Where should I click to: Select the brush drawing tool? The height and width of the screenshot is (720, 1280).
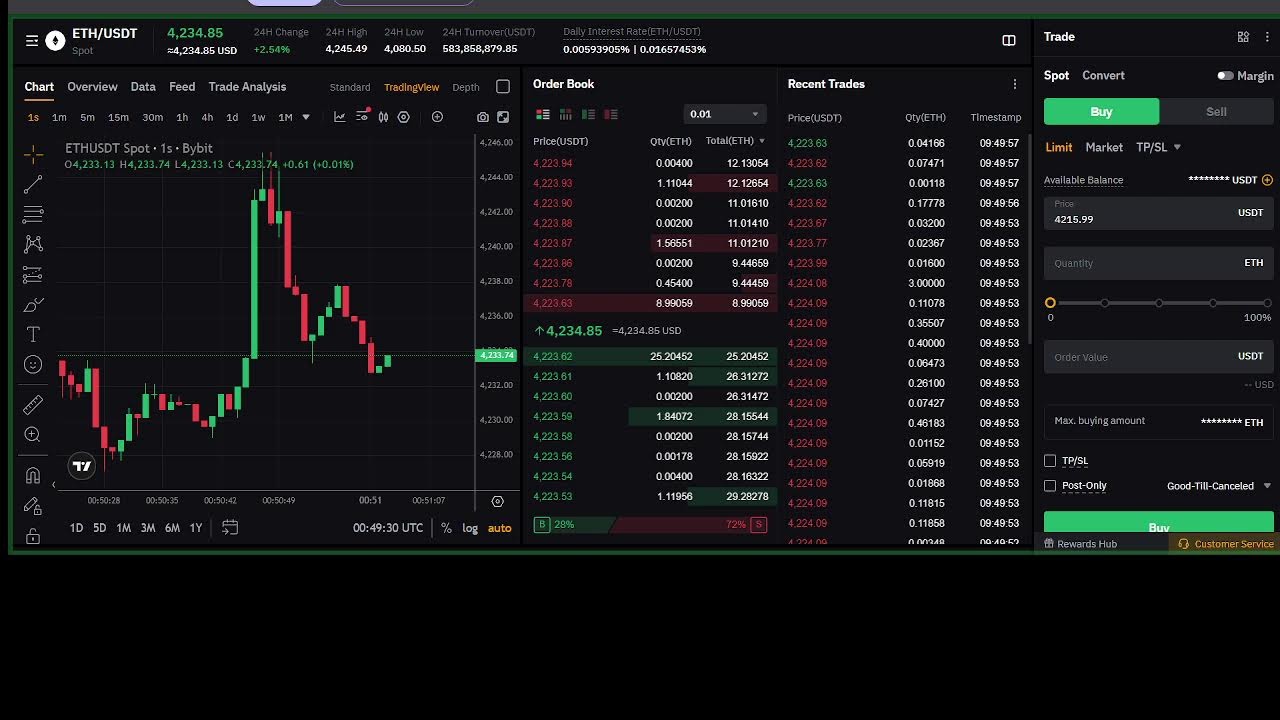(x=33, y=304)
